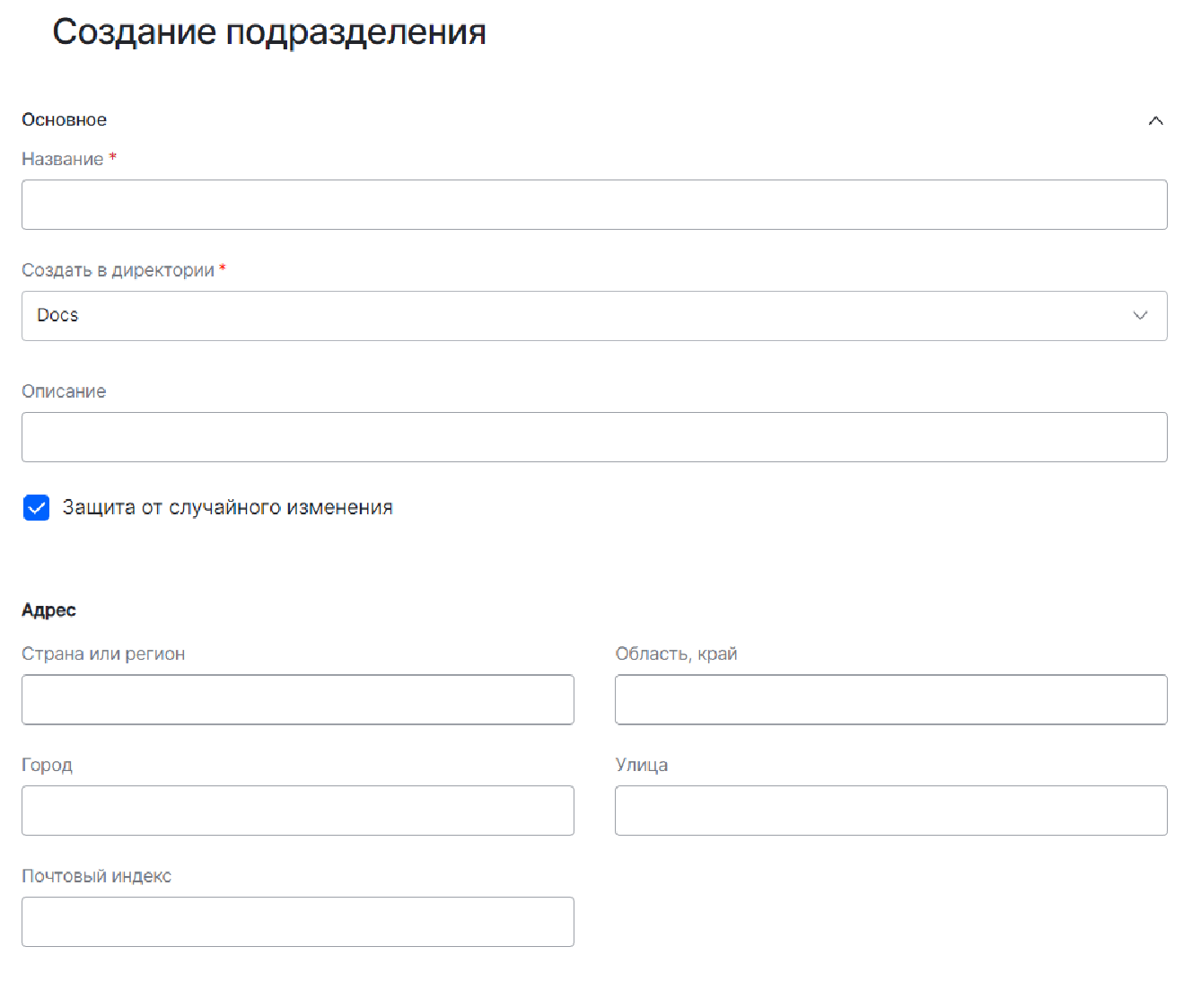Click the directory dropdown arrow icon
This screenshot has width=1192, height=1008.
coord(1140,316)
